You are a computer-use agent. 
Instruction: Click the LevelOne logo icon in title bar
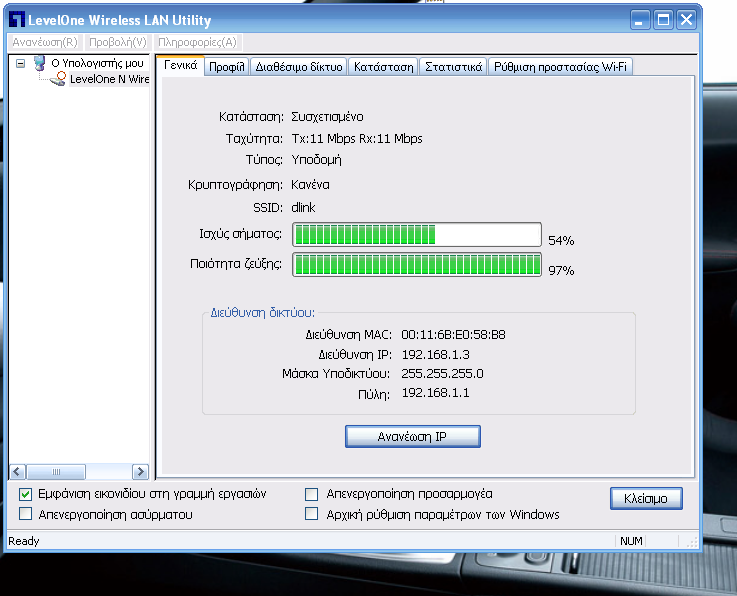point(17,20)
